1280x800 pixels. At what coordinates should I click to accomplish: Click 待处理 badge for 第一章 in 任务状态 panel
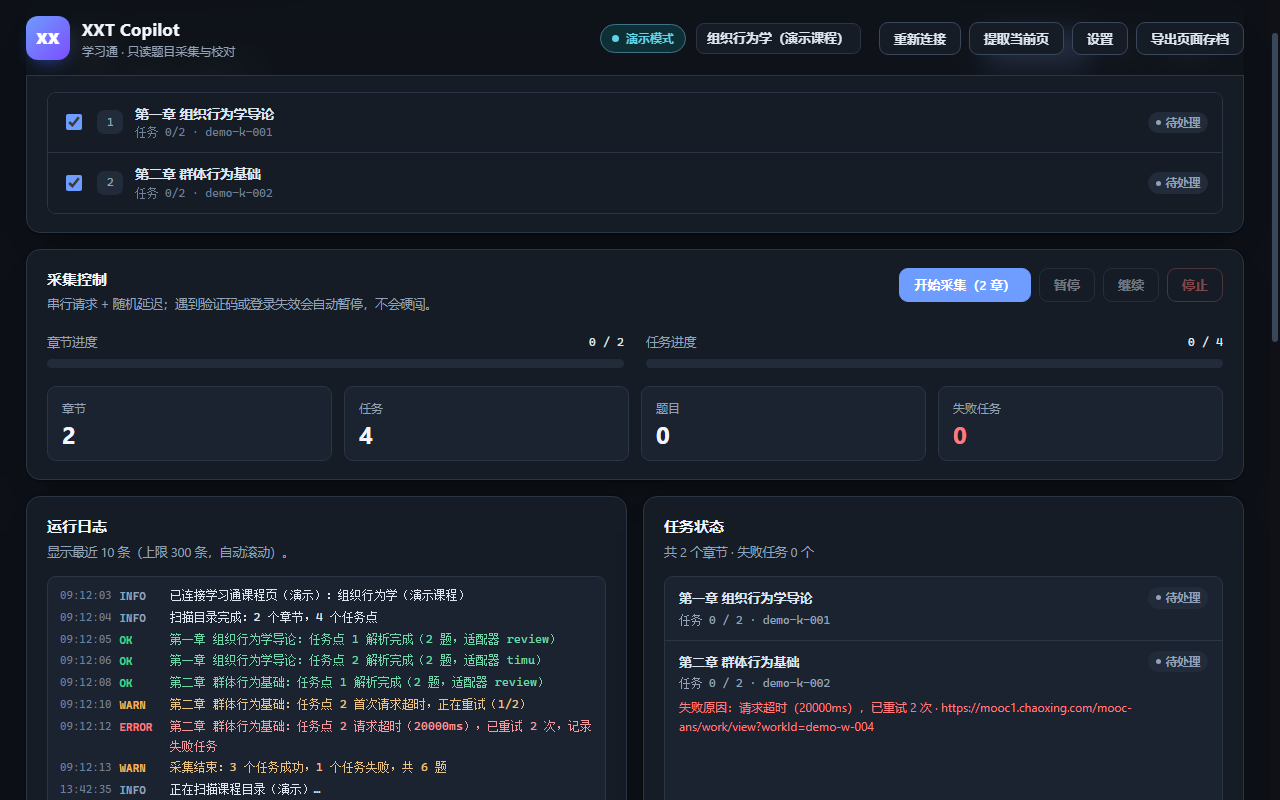(1178, 598)
